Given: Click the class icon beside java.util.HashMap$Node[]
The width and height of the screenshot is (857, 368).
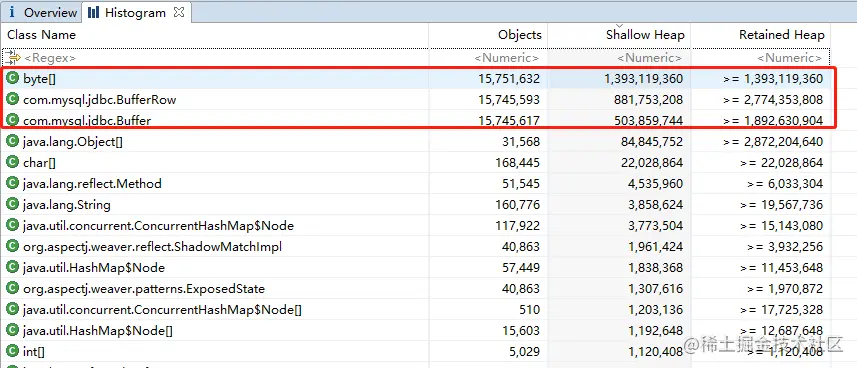Looking at the screenshot, I should click(x=13, y=330).
